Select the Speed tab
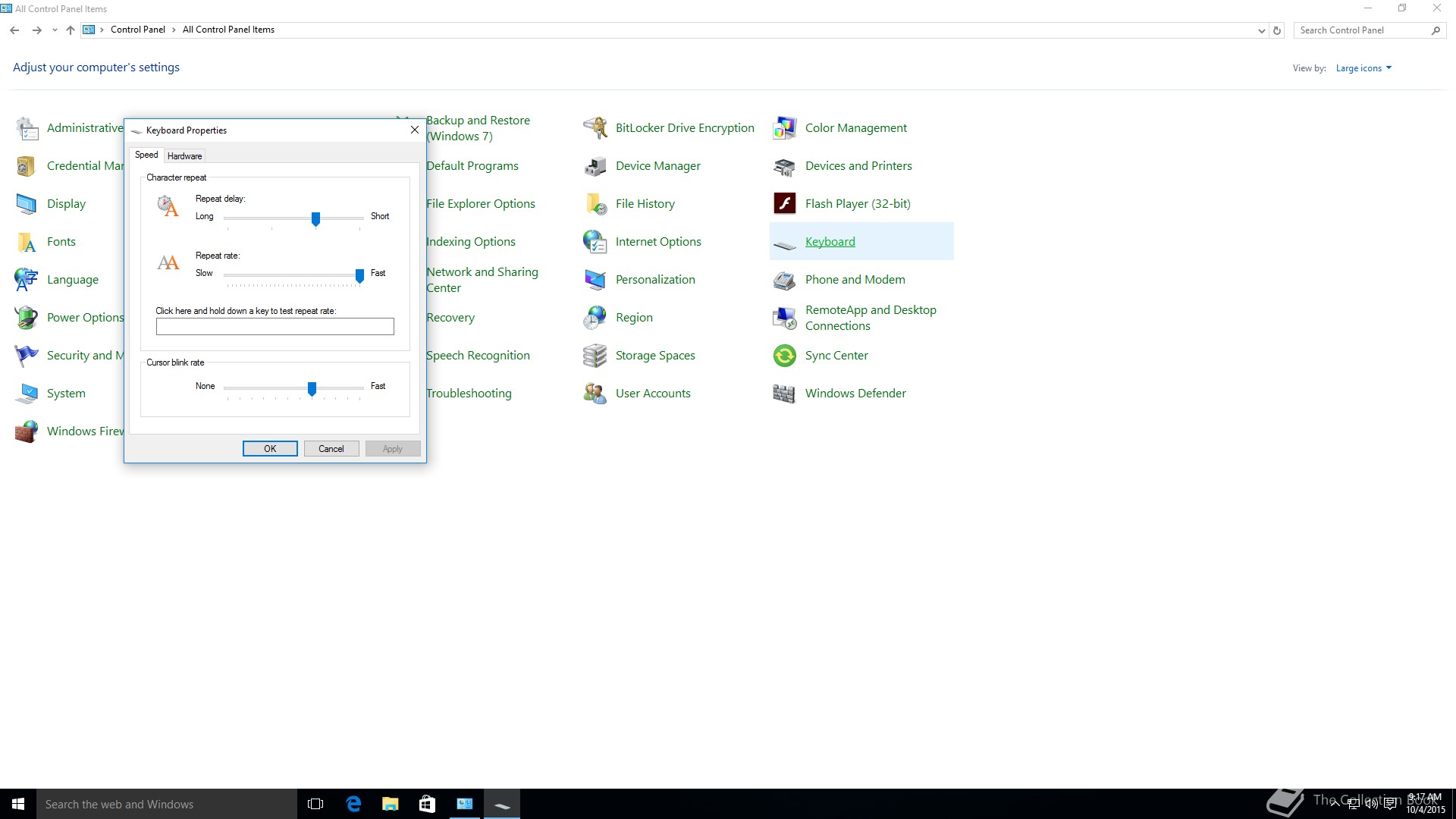 146,155
